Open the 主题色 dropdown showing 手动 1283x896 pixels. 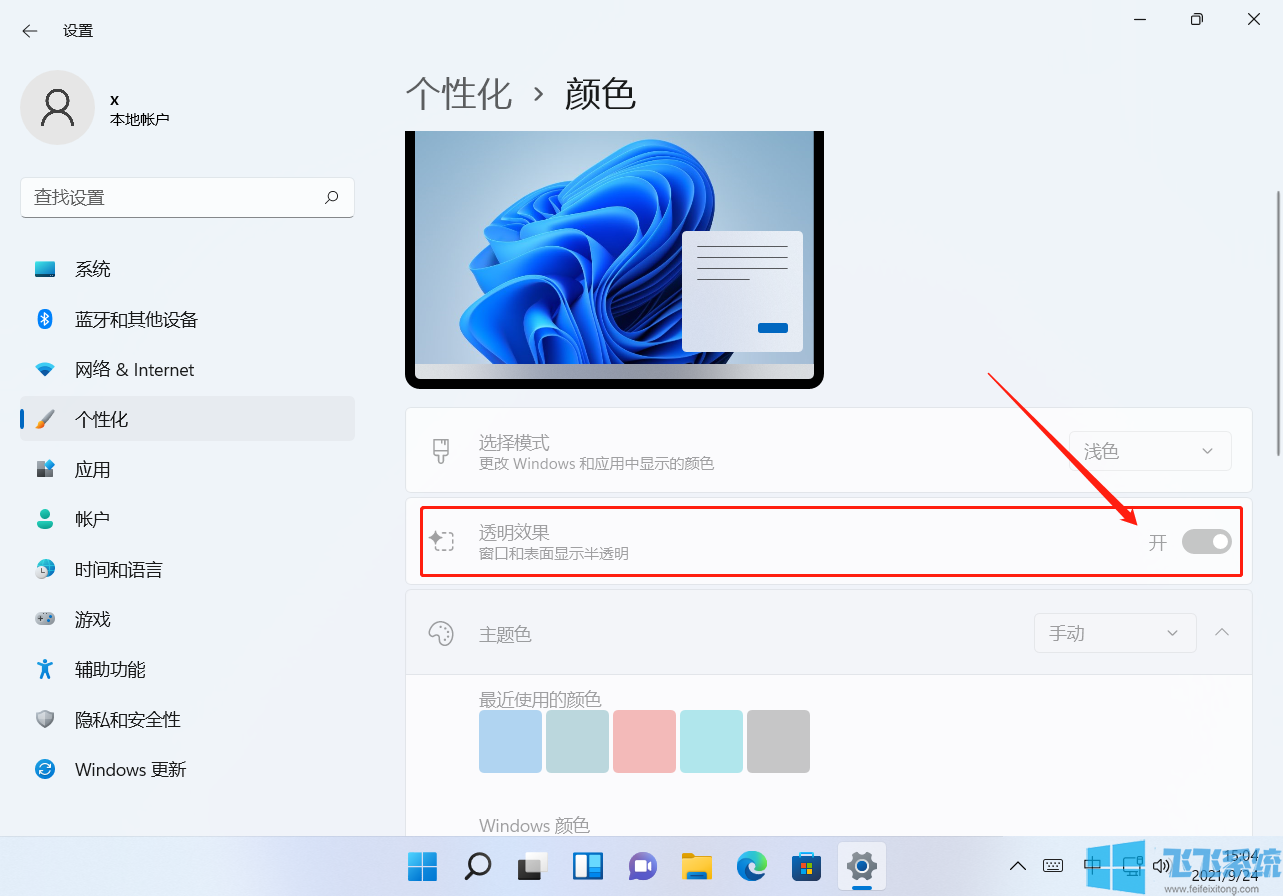(1114, 632)
